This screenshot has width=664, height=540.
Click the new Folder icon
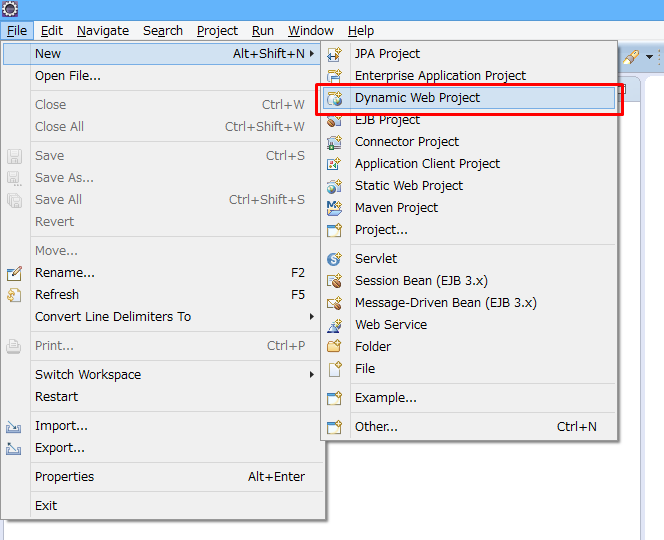(335, 347)
